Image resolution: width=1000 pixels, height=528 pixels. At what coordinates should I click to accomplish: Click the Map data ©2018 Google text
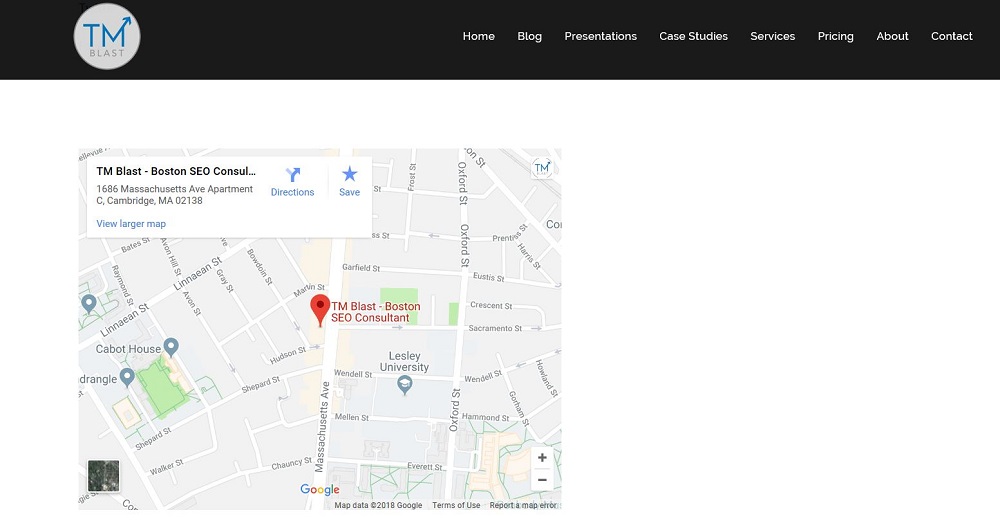(x=378, y=505)
